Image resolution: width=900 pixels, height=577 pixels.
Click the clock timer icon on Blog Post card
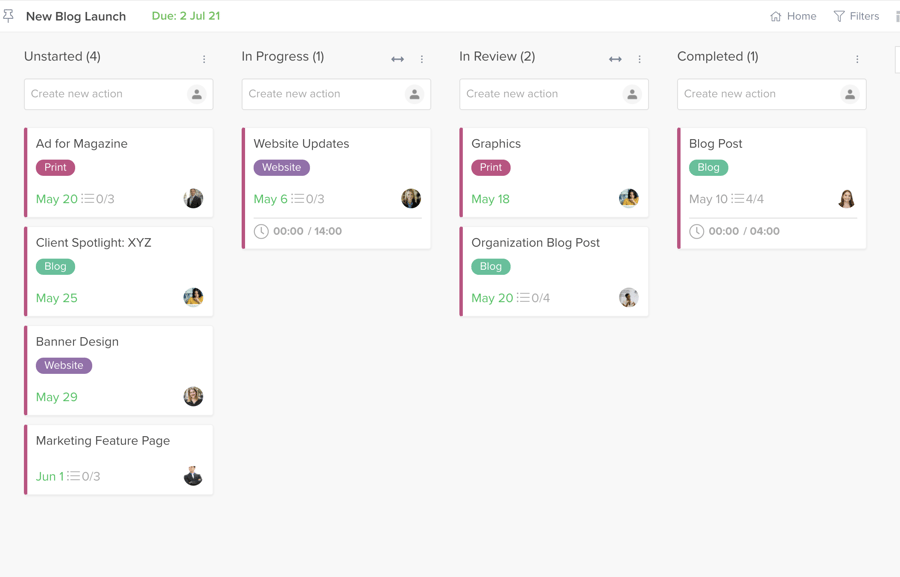coord(697,231)
